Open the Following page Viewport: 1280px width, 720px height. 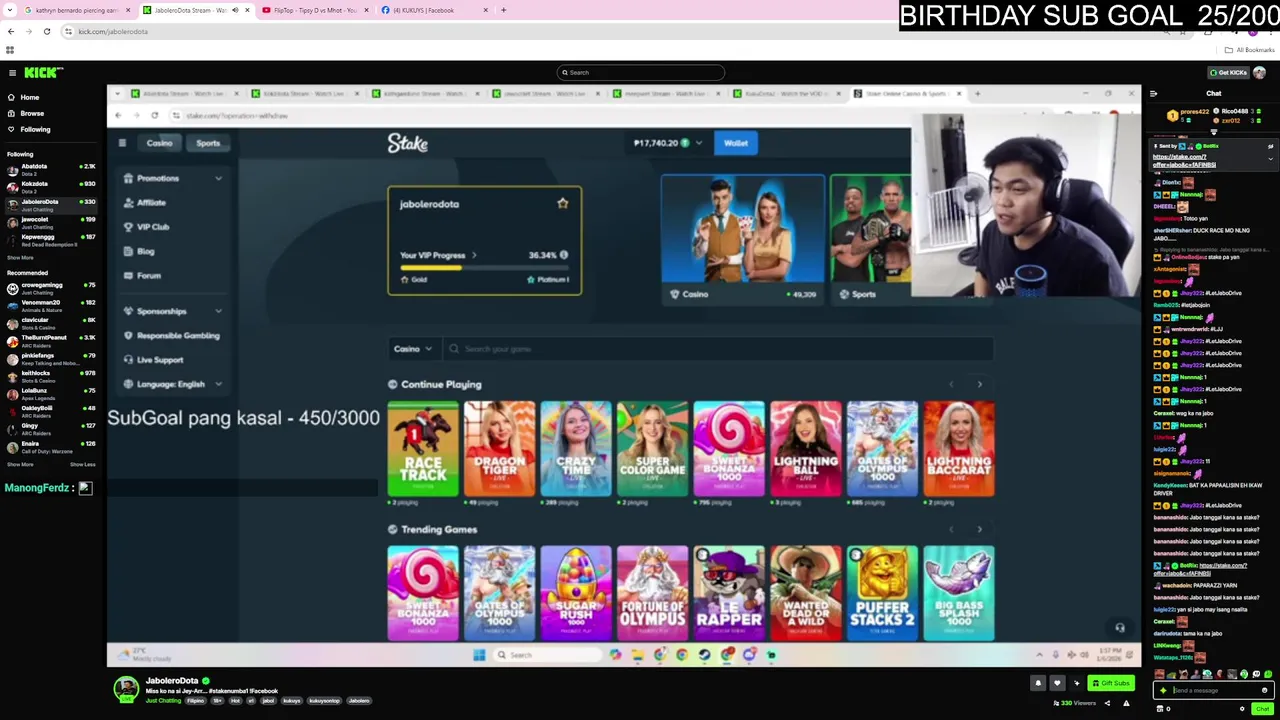click(28, 129)
